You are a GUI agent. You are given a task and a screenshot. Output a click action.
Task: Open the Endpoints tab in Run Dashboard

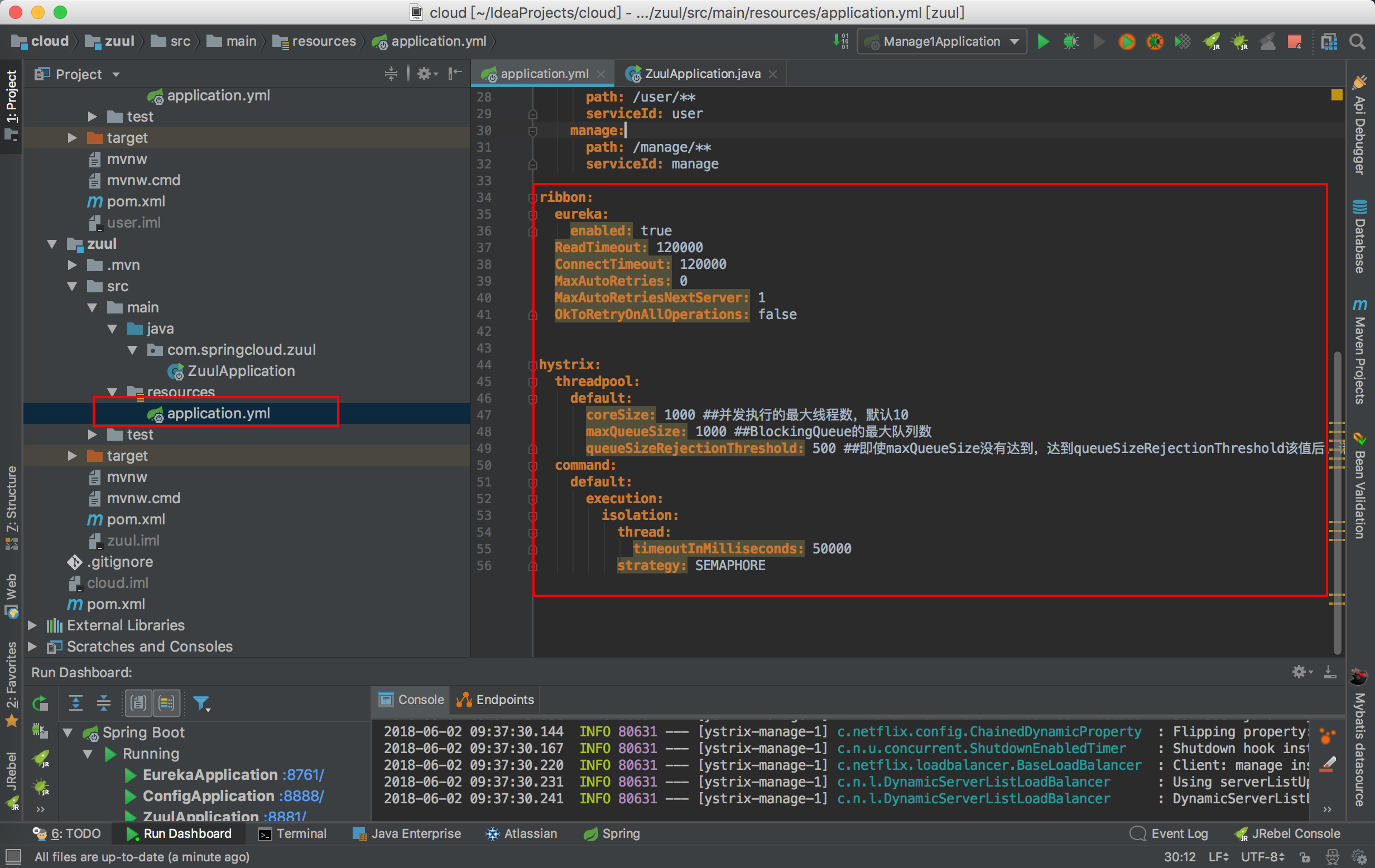(x=496, y=700)
